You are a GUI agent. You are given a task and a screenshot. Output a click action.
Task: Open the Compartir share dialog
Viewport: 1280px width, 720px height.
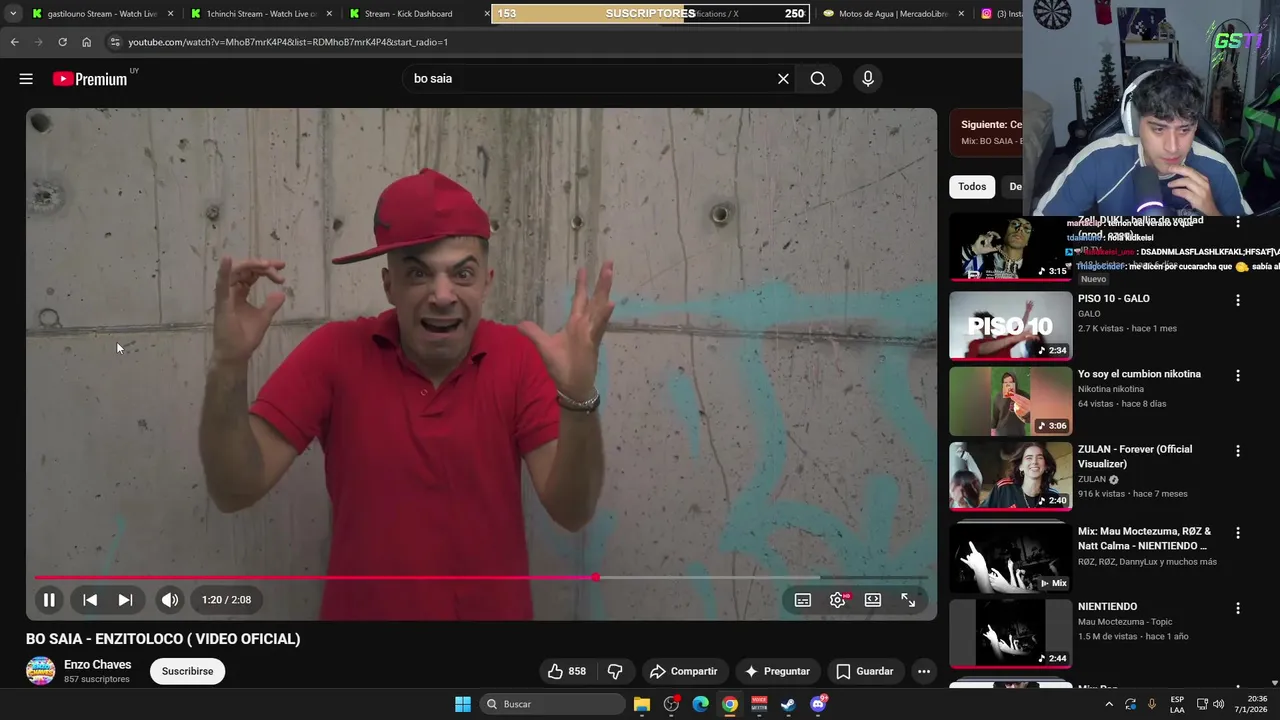tap(683, 671)
